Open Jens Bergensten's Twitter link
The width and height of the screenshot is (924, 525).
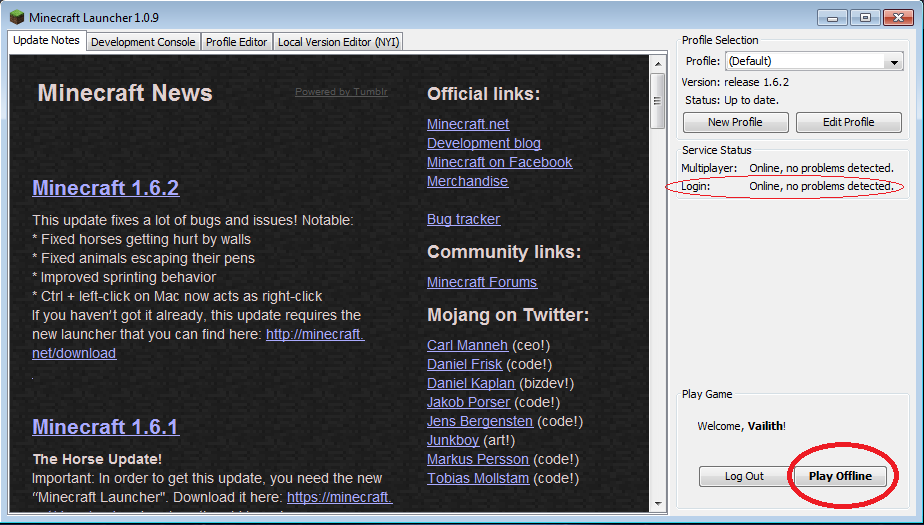[x=480, y=421]
